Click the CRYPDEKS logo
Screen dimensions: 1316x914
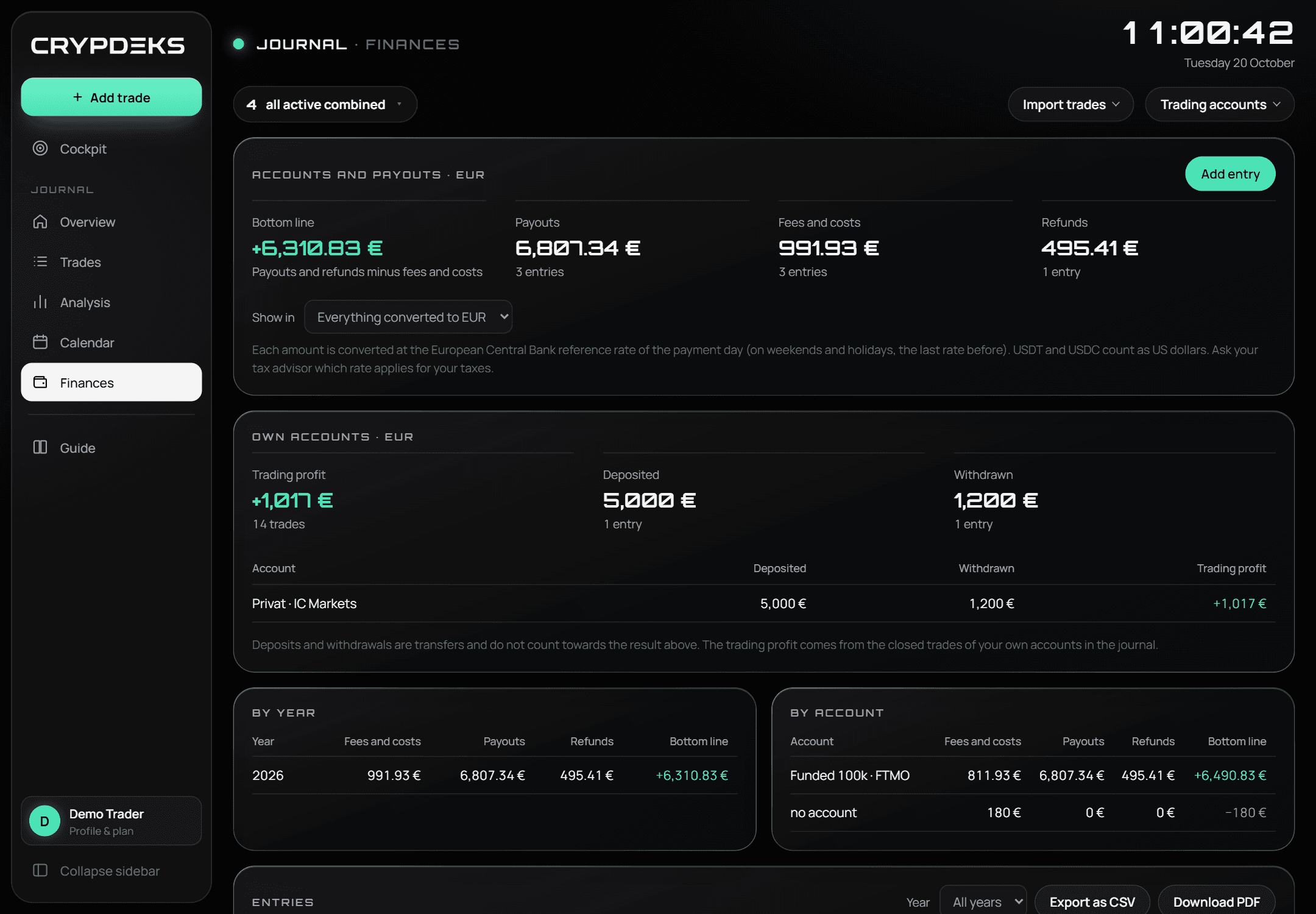click(108, 46)
